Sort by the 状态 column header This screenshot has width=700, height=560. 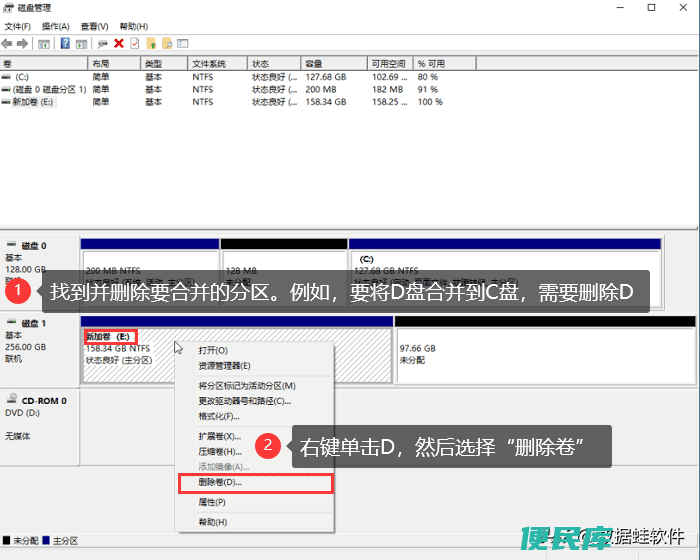274,64
